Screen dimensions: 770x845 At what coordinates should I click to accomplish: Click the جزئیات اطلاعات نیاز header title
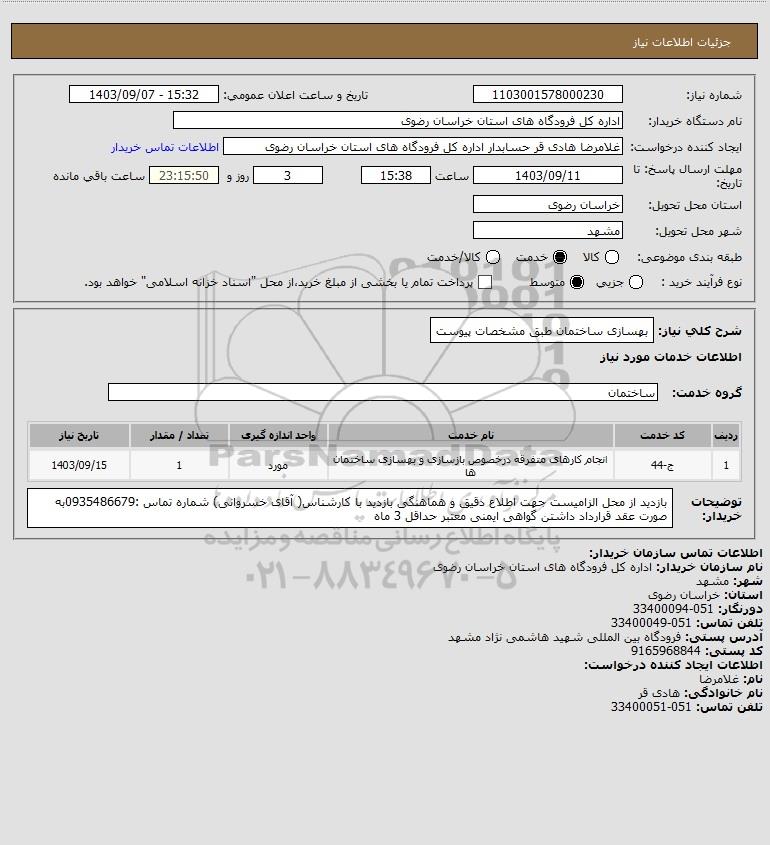click(682, 42)
